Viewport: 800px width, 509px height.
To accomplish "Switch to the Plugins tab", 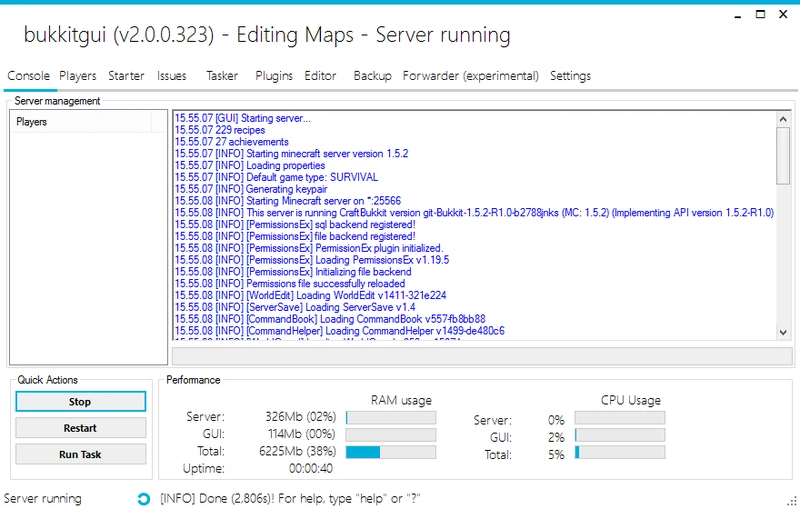I will tap(274, 76).
